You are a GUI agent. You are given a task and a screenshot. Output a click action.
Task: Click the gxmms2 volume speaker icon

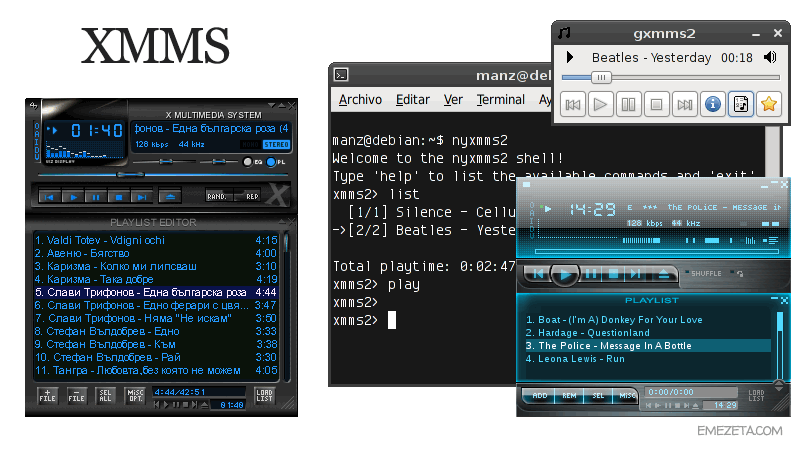coord(770,57)
